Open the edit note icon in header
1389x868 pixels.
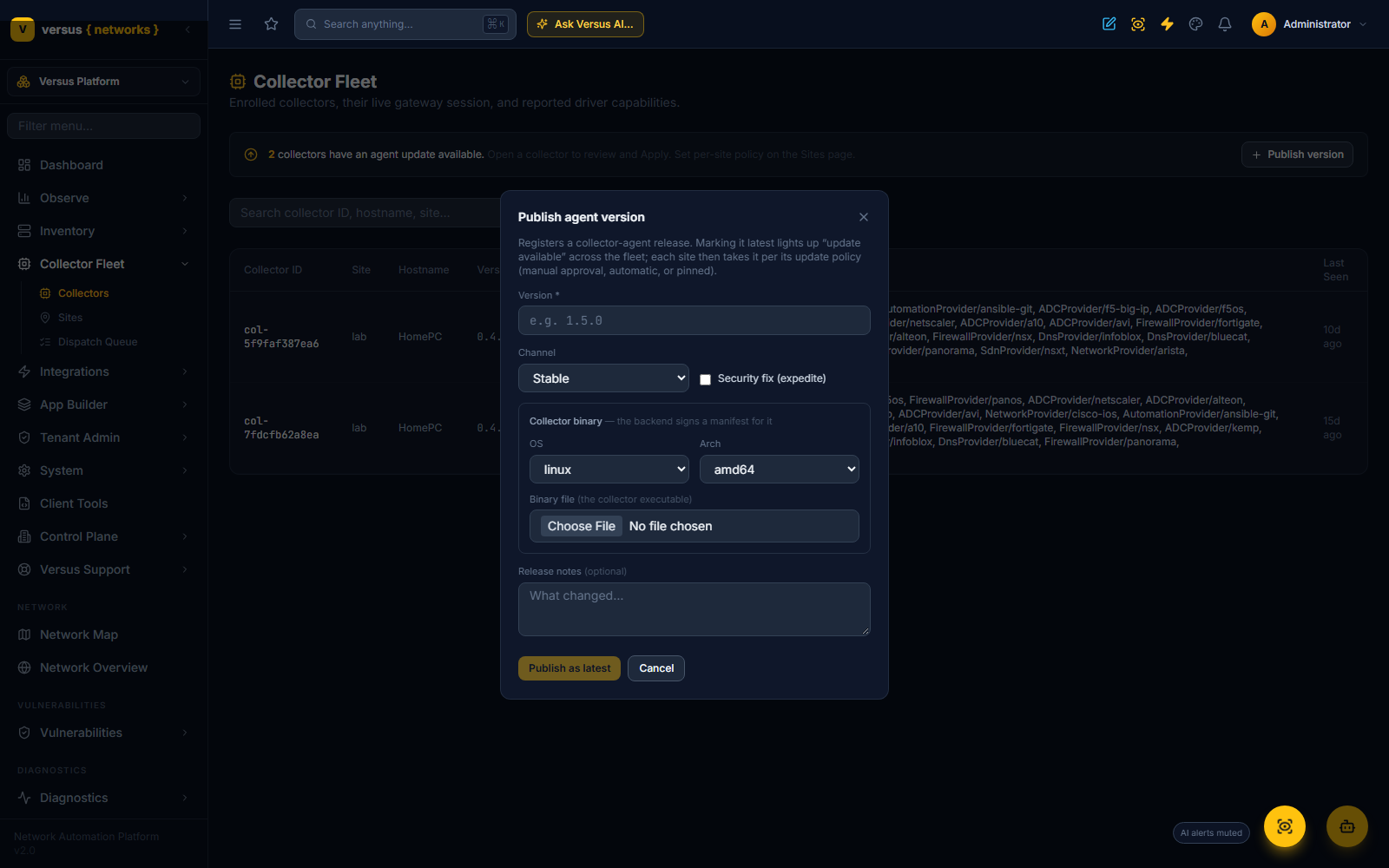[1109, 24]
